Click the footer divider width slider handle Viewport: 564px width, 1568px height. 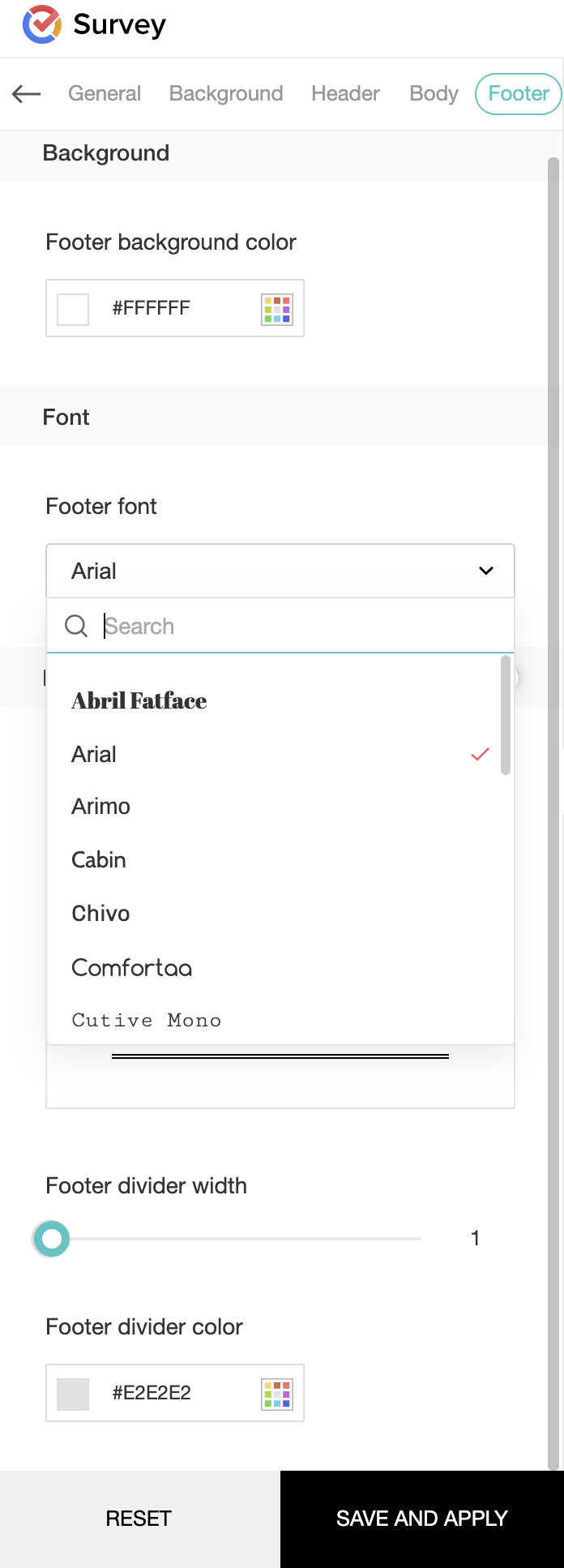click(x=52, y=1239)
